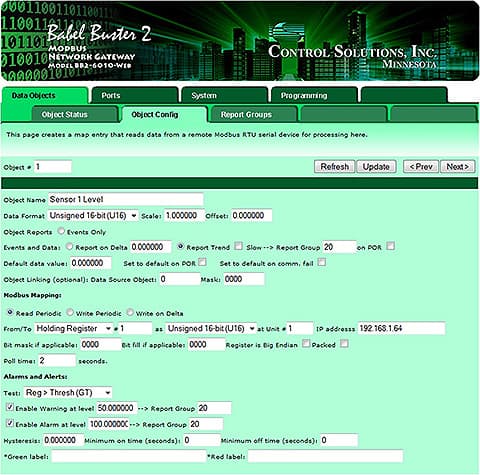
Task: Toggle the Slow checkbox
Action: point(238,246)
